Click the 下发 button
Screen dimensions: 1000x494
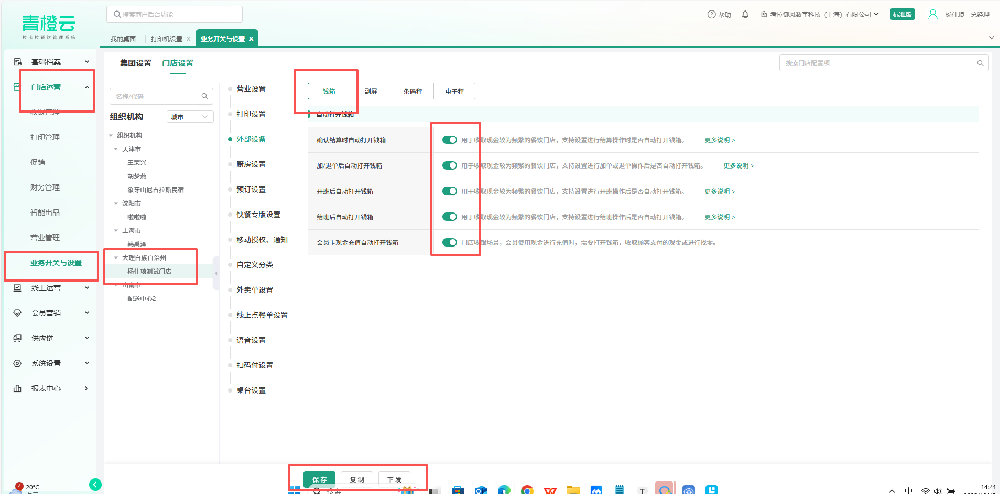394,479
